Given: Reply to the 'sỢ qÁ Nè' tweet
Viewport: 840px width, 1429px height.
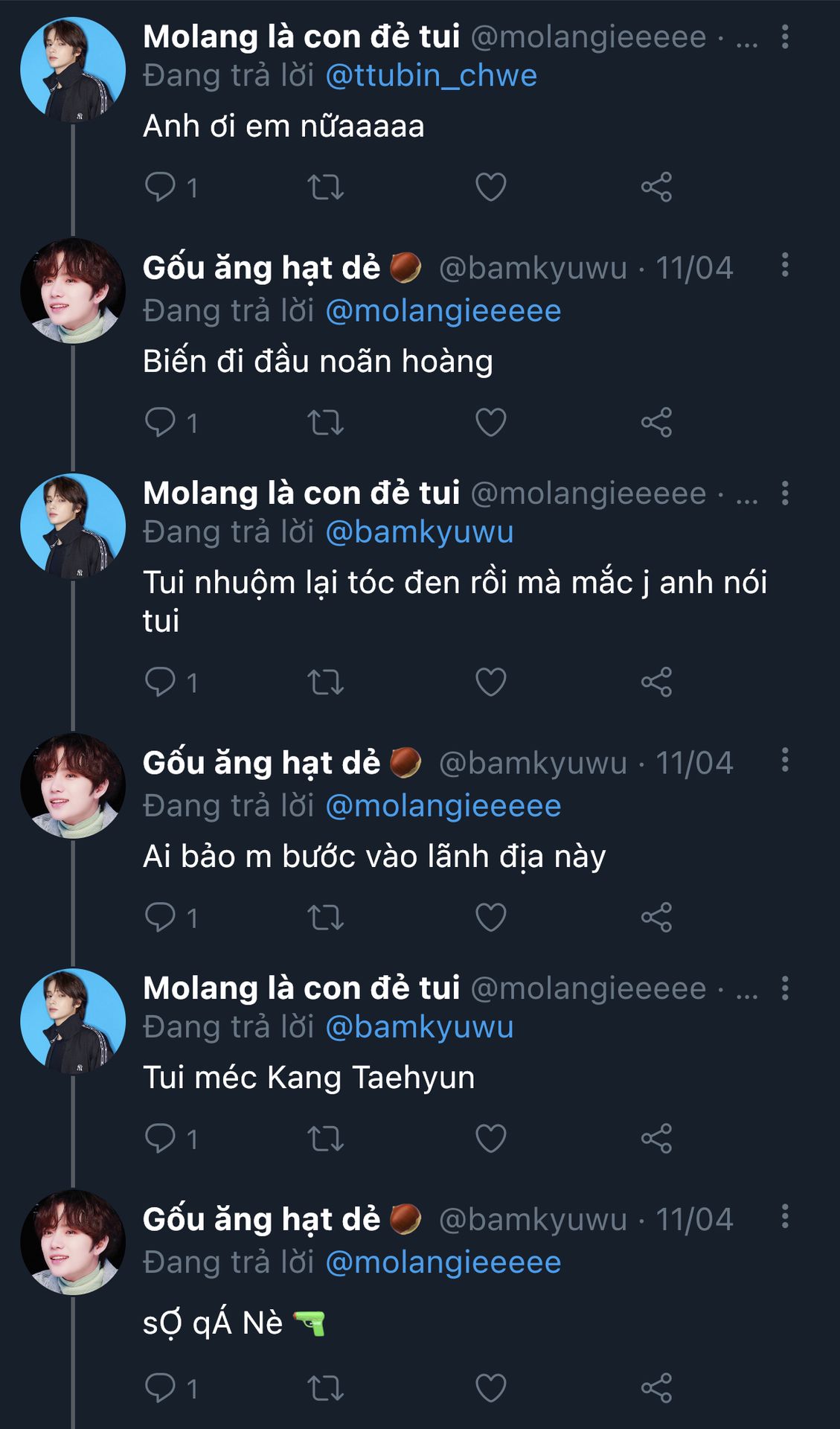Looking at the screenshot, I should pyautogui.click(x=161, y=1388).
